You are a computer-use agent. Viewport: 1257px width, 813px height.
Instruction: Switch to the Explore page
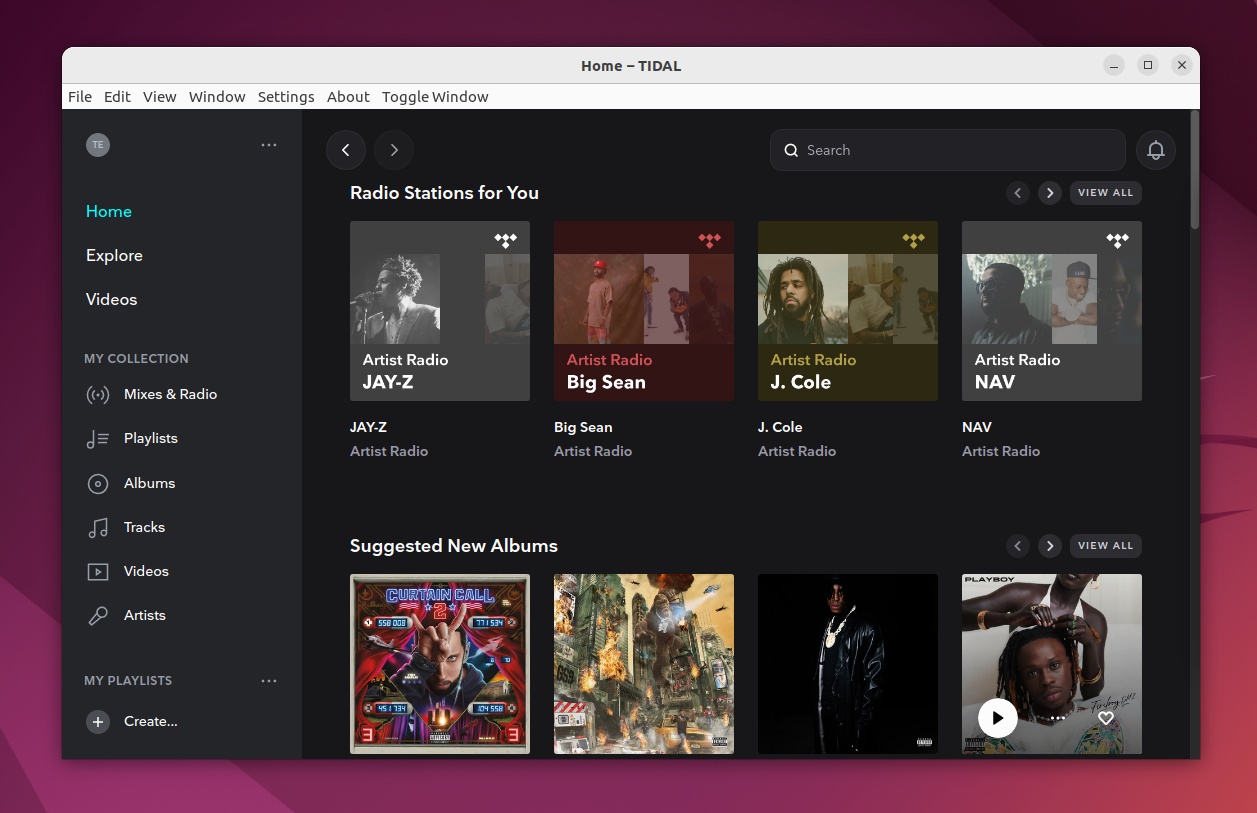(113, 255)
